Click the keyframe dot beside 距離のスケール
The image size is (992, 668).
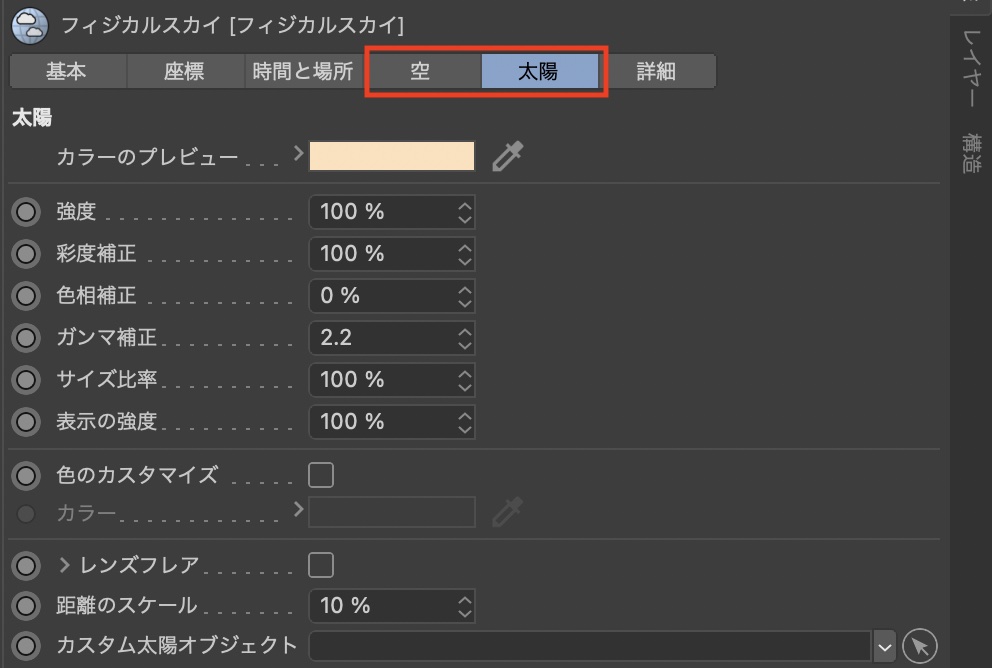click(x=26, y=605)
